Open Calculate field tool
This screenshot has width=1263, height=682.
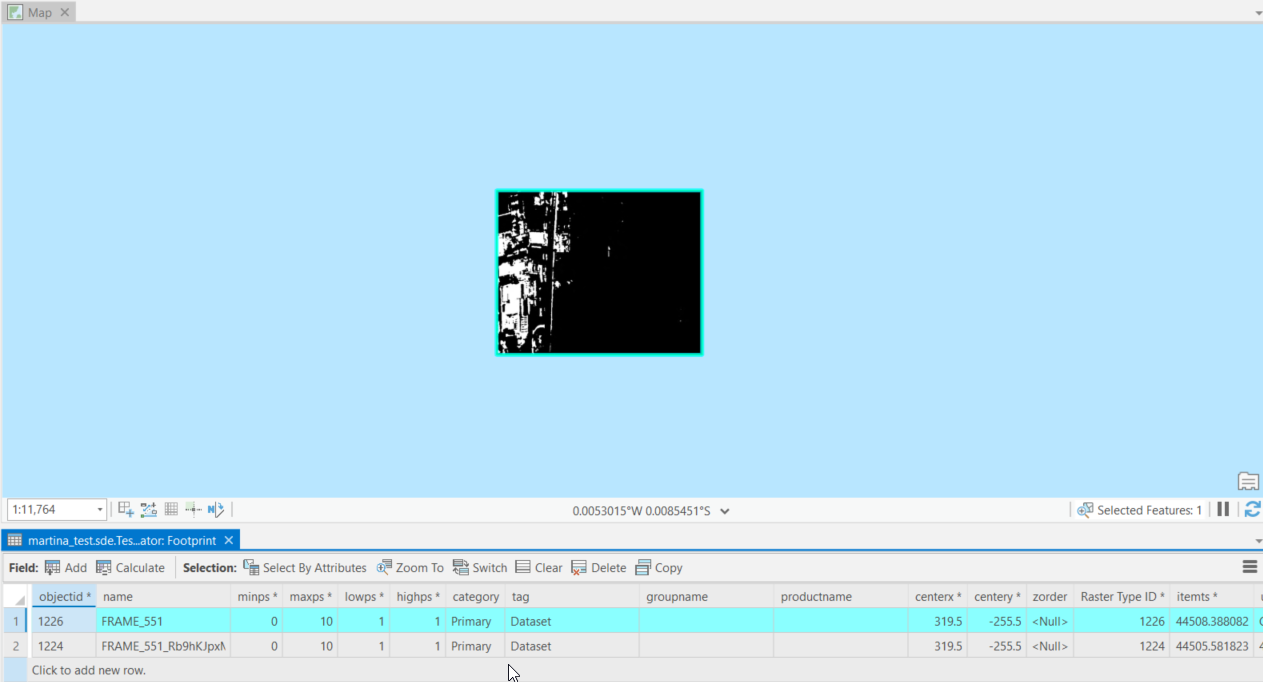[130, 567]
